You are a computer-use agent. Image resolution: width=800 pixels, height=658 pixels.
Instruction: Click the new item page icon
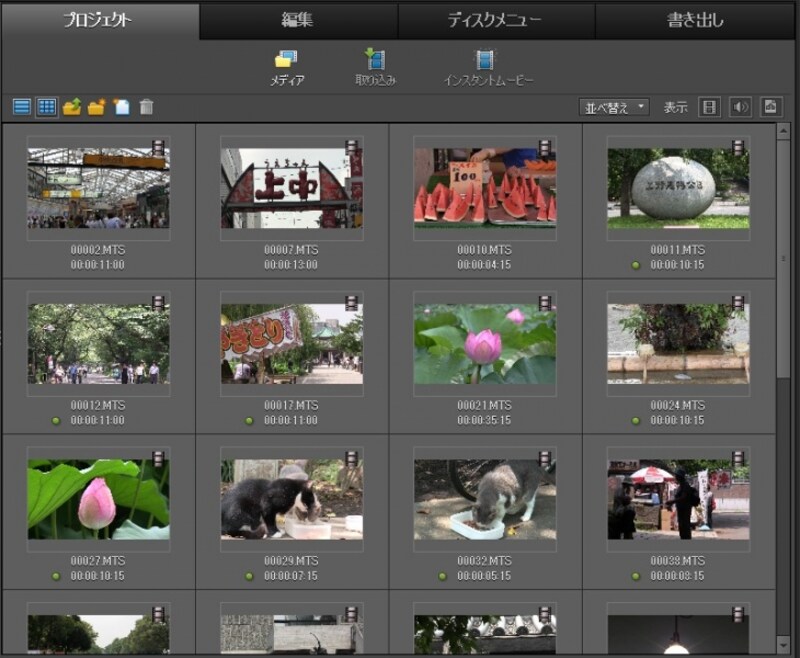pos(122,107)
